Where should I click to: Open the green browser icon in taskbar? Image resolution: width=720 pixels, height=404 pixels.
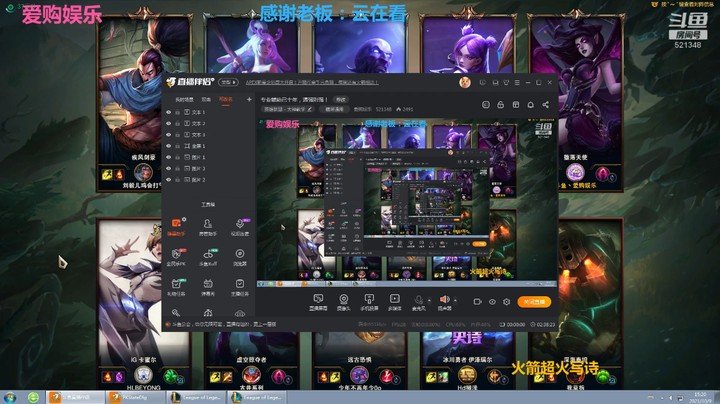click(x=33, y=397)
